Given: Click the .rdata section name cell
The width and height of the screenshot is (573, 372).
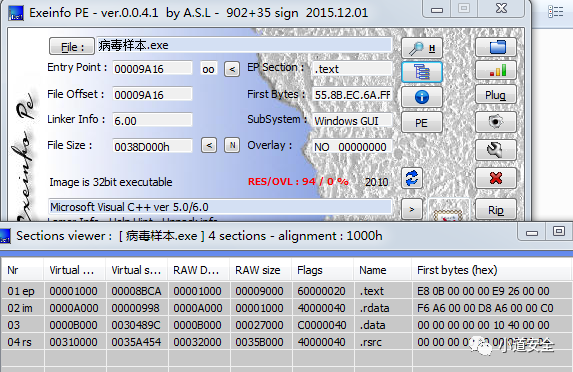Looking at the screenshot, I should [375, 308].
